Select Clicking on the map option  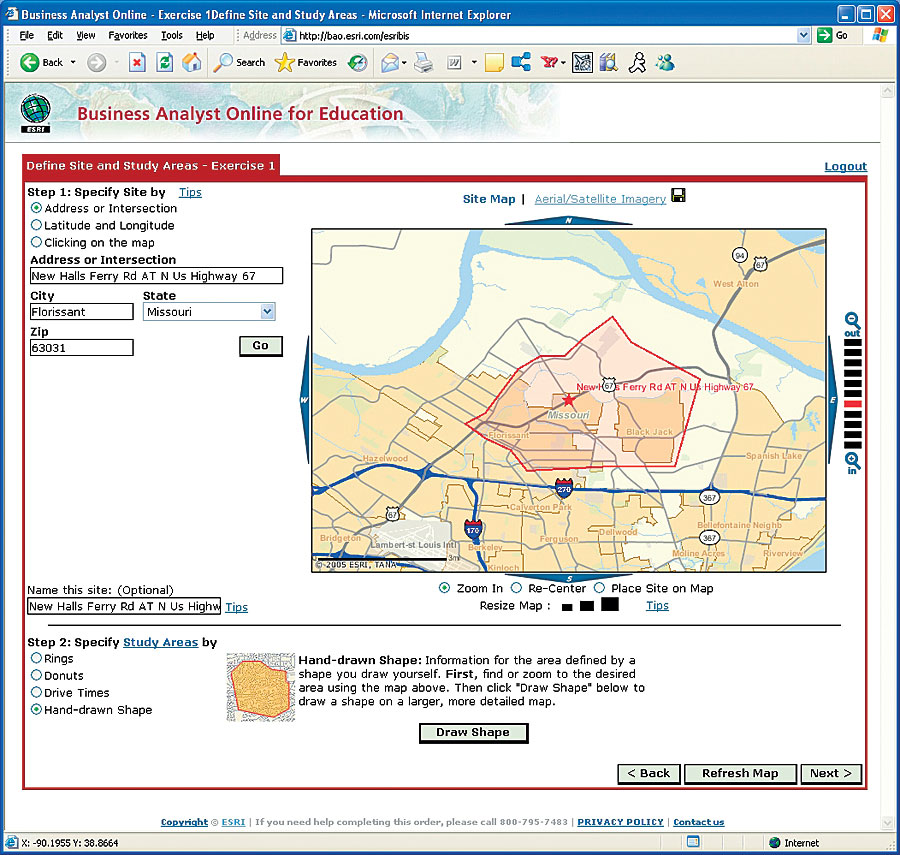(x=36, y=242)
